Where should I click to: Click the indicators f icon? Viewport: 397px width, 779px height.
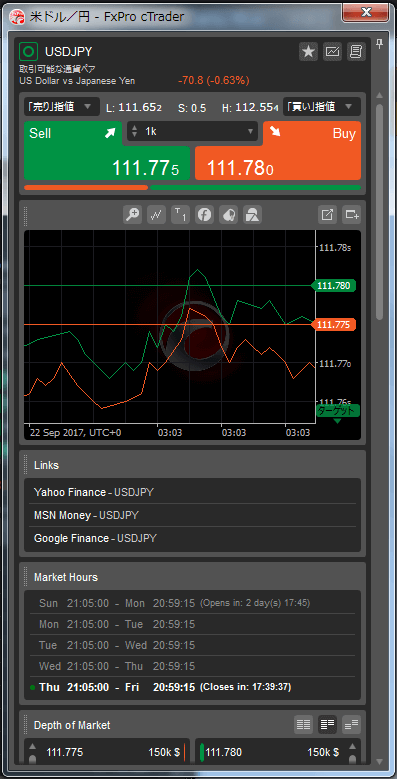[204, 215]
